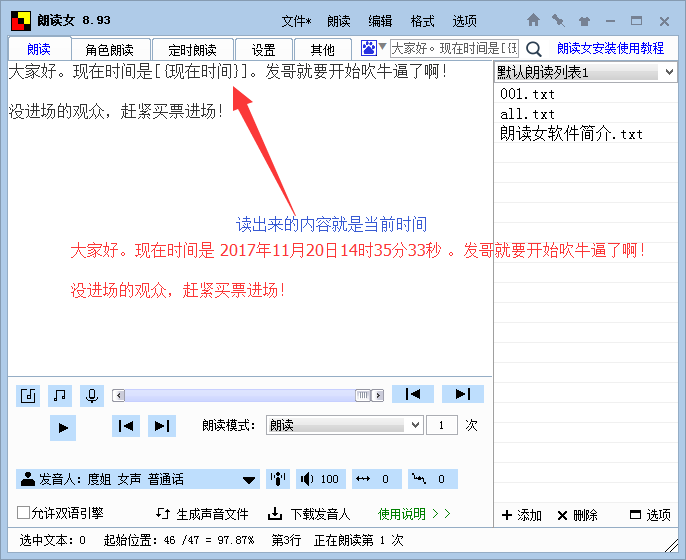Viewport: 686px width, 560px height.
Task: Open the 格式 menu
Action: 422,21
